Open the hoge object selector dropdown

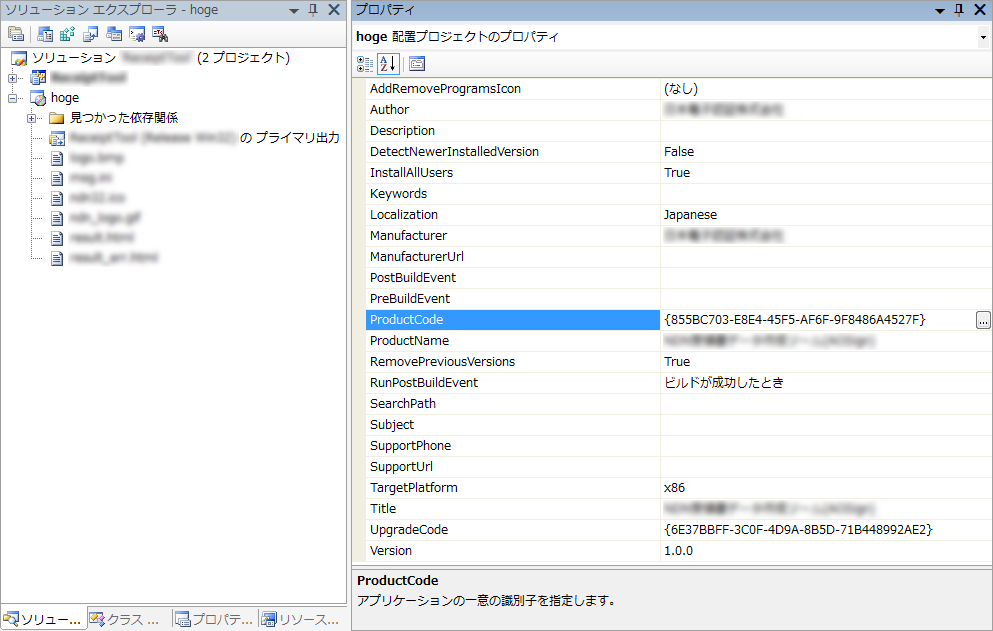(982, 37)
